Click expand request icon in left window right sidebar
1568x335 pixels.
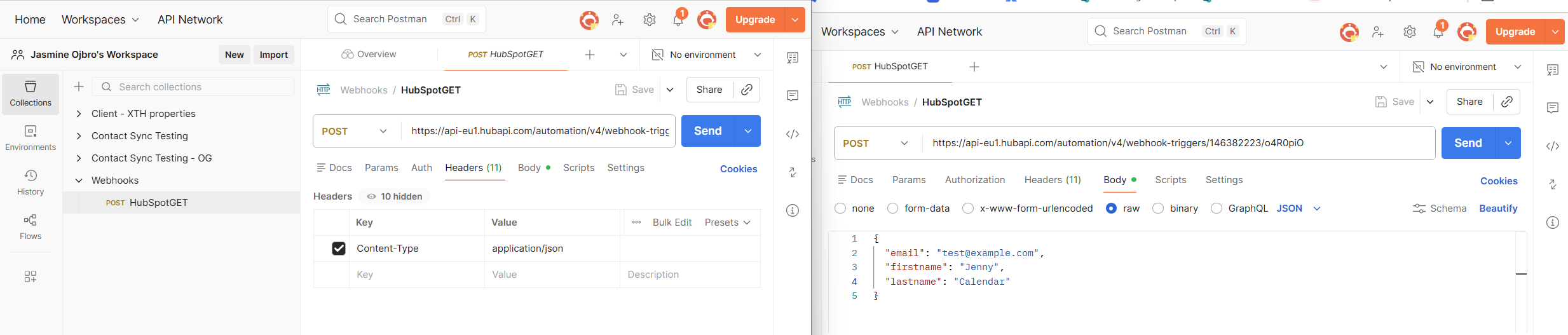[793, 172]
